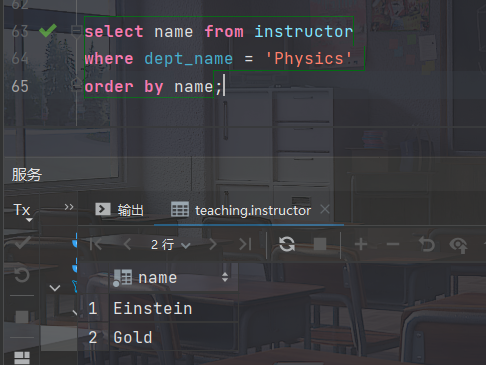
Task: Stop the running query with the square stop icon
Action: [x=320, y=244]
